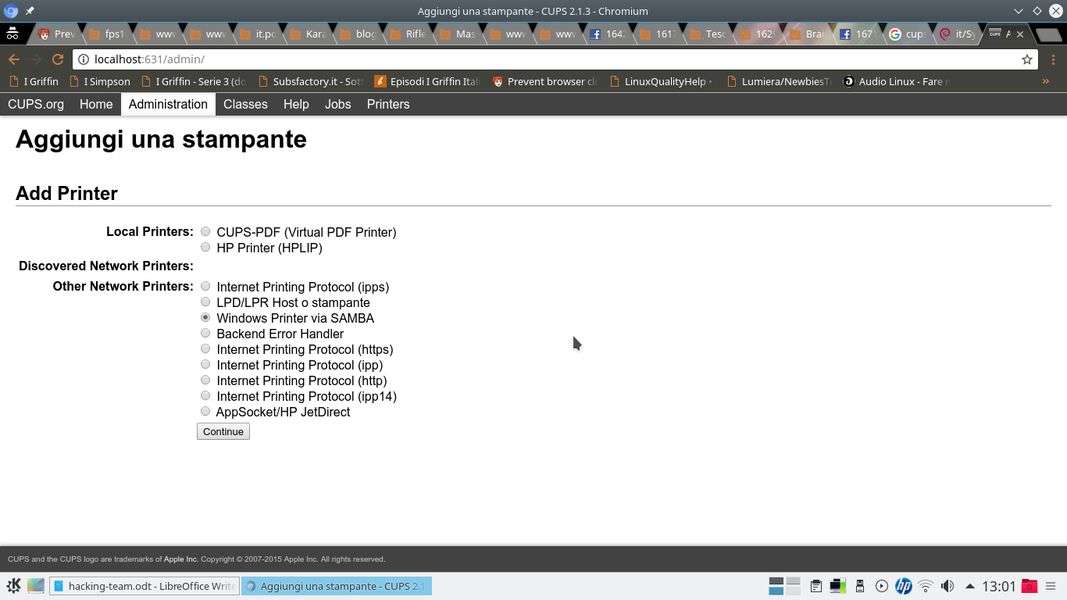Select AppSocket/HP JetDirect radio button
This screenshot has height=600, width=1067.
pyautogui.click(x=206, y=412)
